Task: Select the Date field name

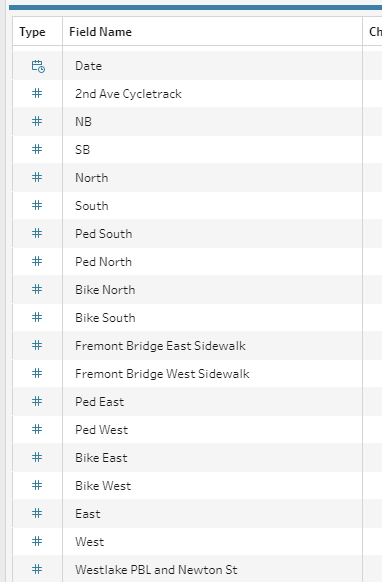Action: point(88,66)
